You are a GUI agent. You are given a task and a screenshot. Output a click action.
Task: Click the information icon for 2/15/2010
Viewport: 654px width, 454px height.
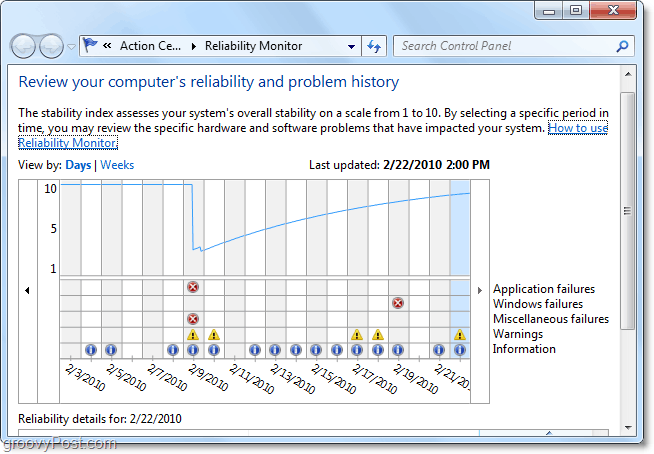316,350
